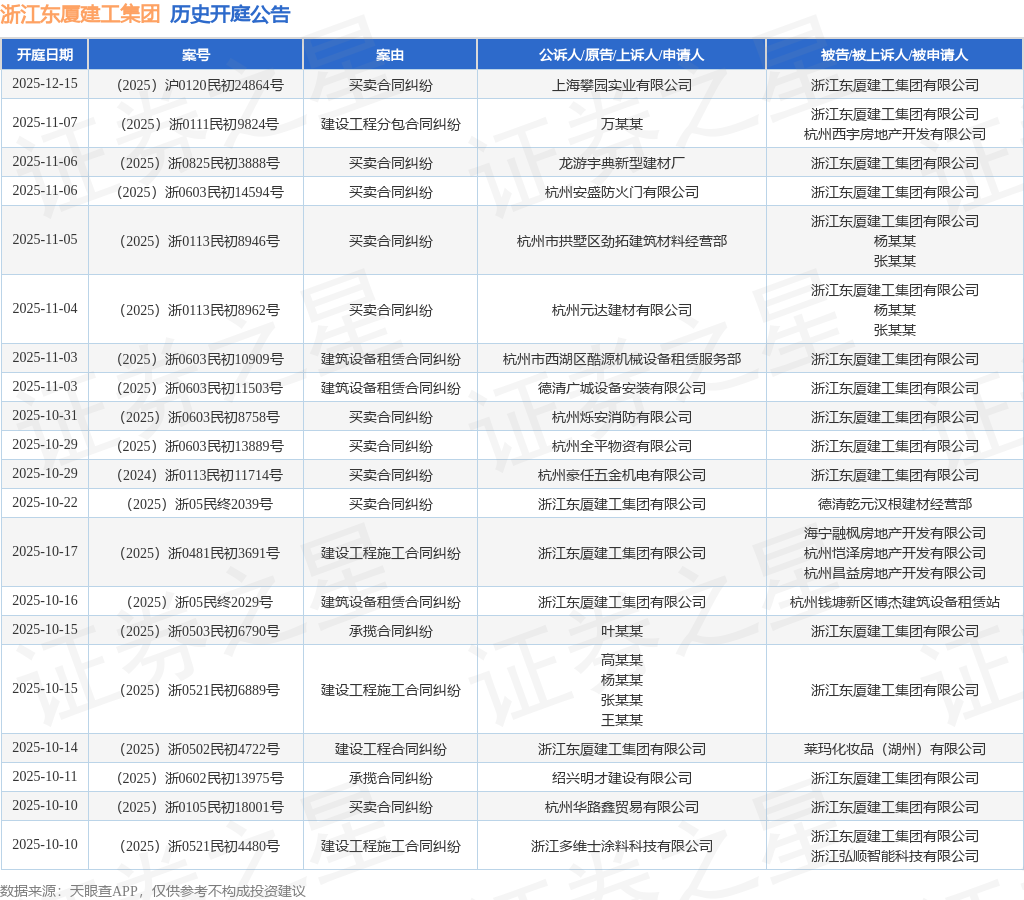The width and height of the screenshot is (1024, 900).
Task: Click defendant 浙江弘顺智能科技有限公司
Action: pyautogui.click(x=895, y=856)
